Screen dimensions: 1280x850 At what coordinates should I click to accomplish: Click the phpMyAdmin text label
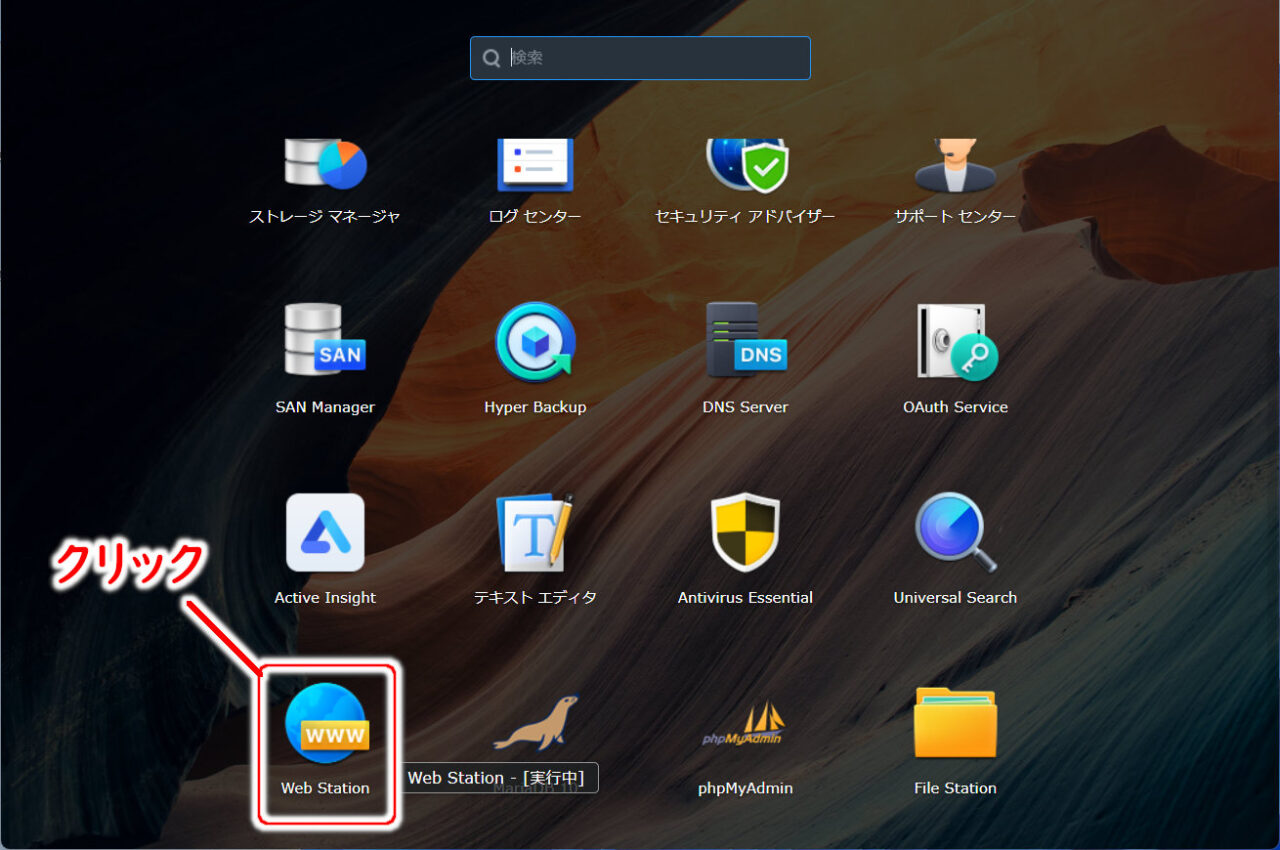[x=745, y=788]
